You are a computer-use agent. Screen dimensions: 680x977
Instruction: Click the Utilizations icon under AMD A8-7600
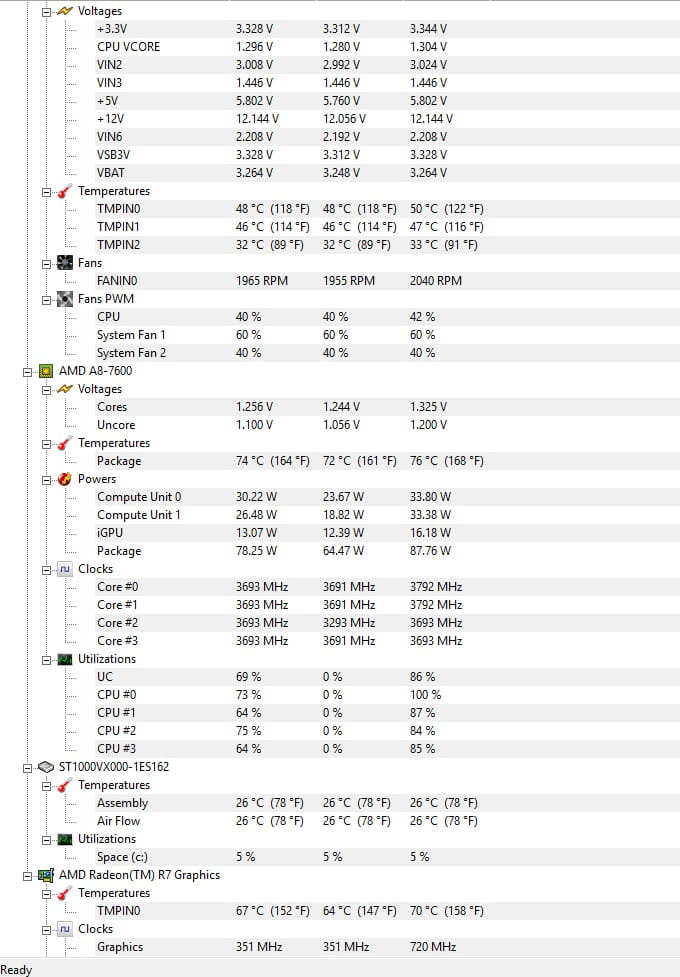coord(64,659)
